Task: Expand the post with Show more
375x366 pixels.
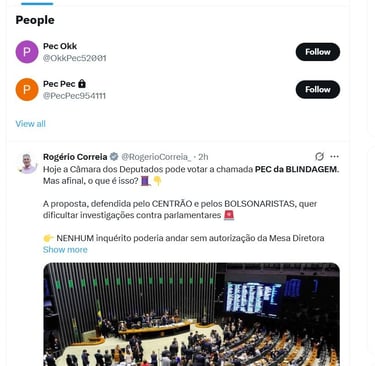Action: tap(65, 250)
